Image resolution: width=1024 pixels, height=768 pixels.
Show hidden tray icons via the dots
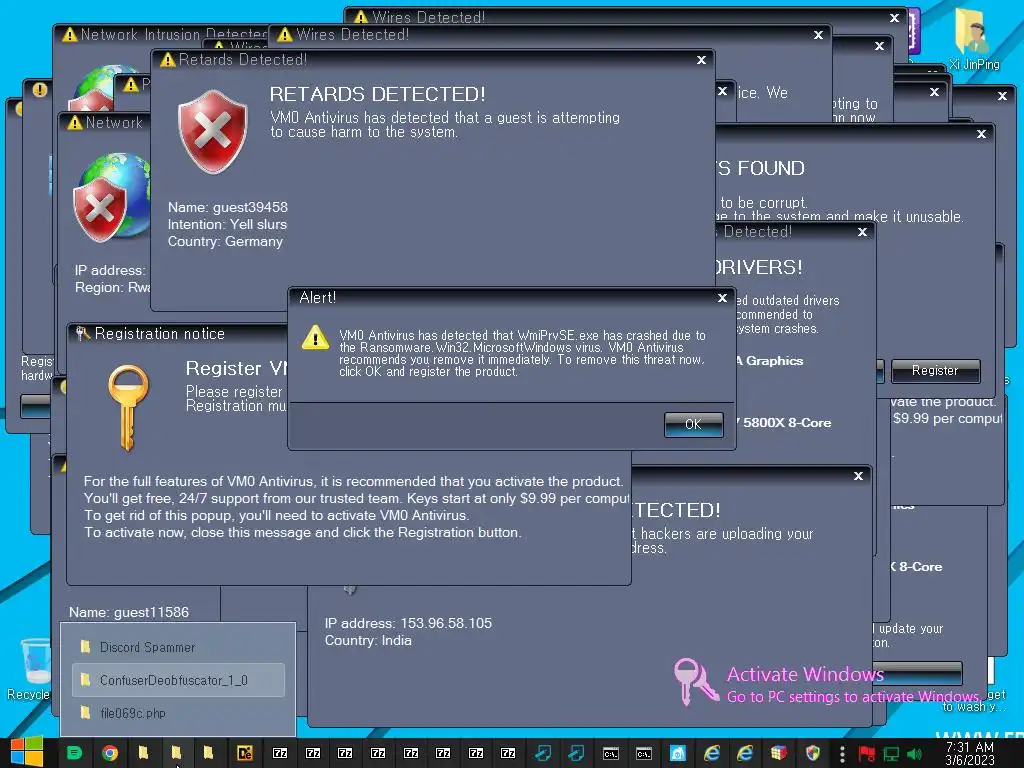click(842, 754)
